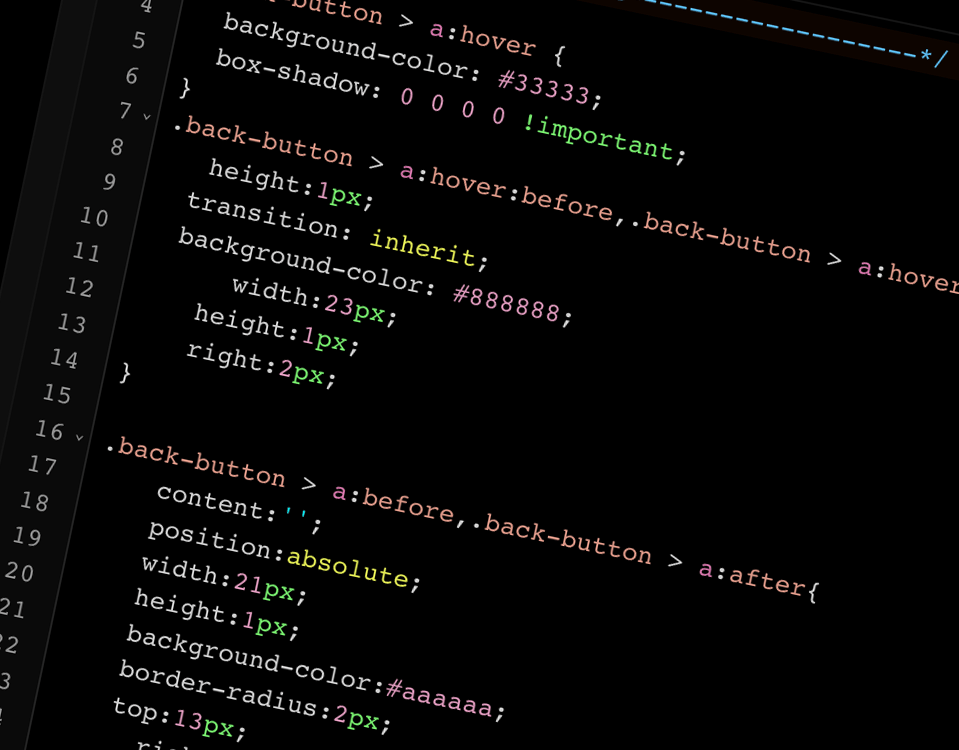Click line number 10 in the gutter

pos(95,217)
